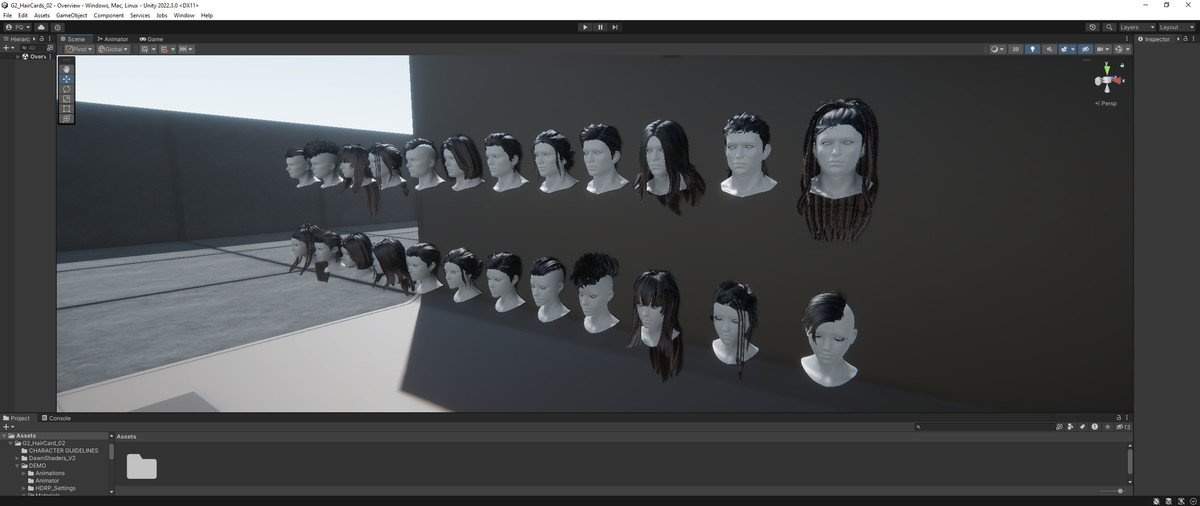Open the Edit menu

tap(23, 15)
